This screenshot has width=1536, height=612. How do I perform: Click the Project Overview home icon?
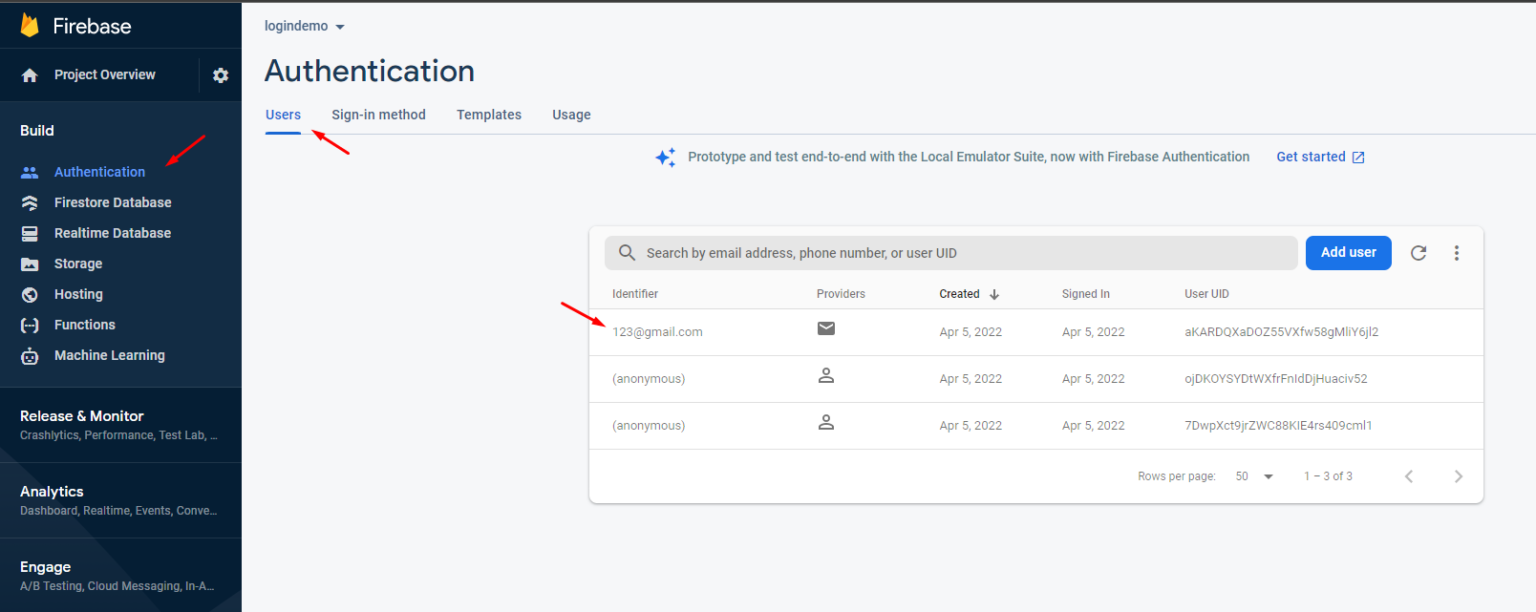(x=30, y=75)
